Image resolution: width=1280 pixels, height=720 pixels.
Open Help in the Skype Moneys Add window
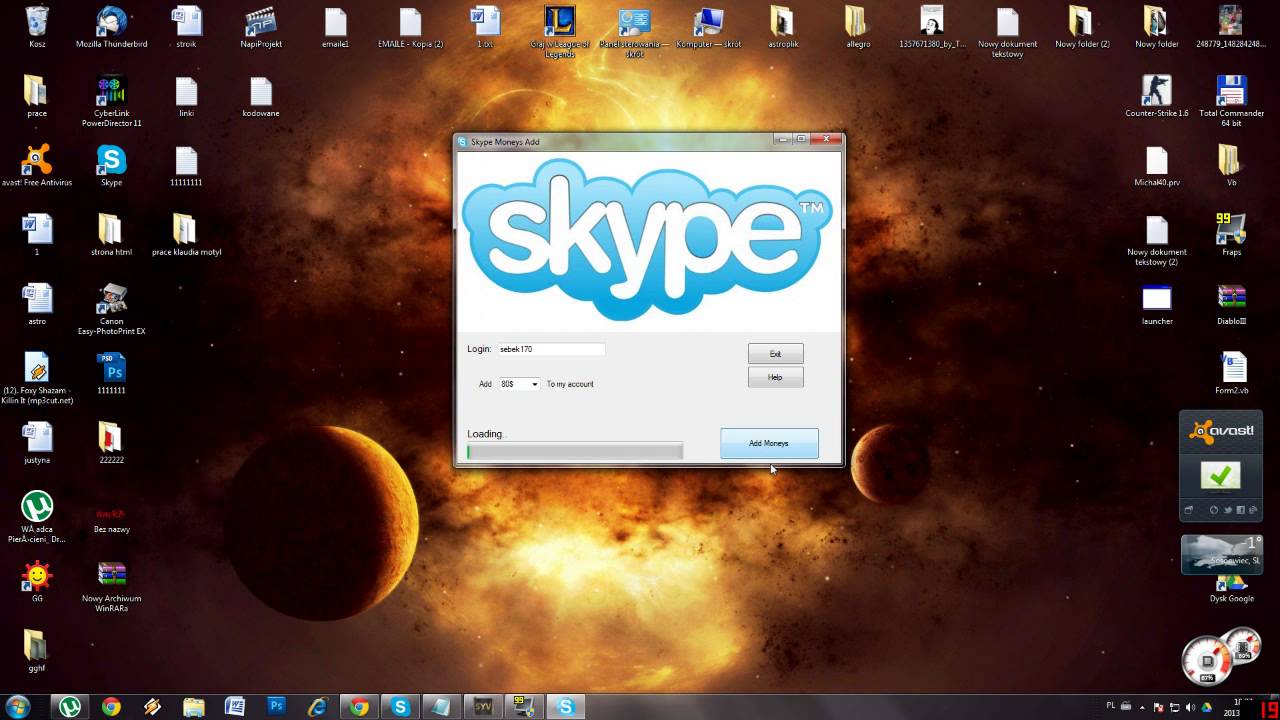click(x=775, y=377)
